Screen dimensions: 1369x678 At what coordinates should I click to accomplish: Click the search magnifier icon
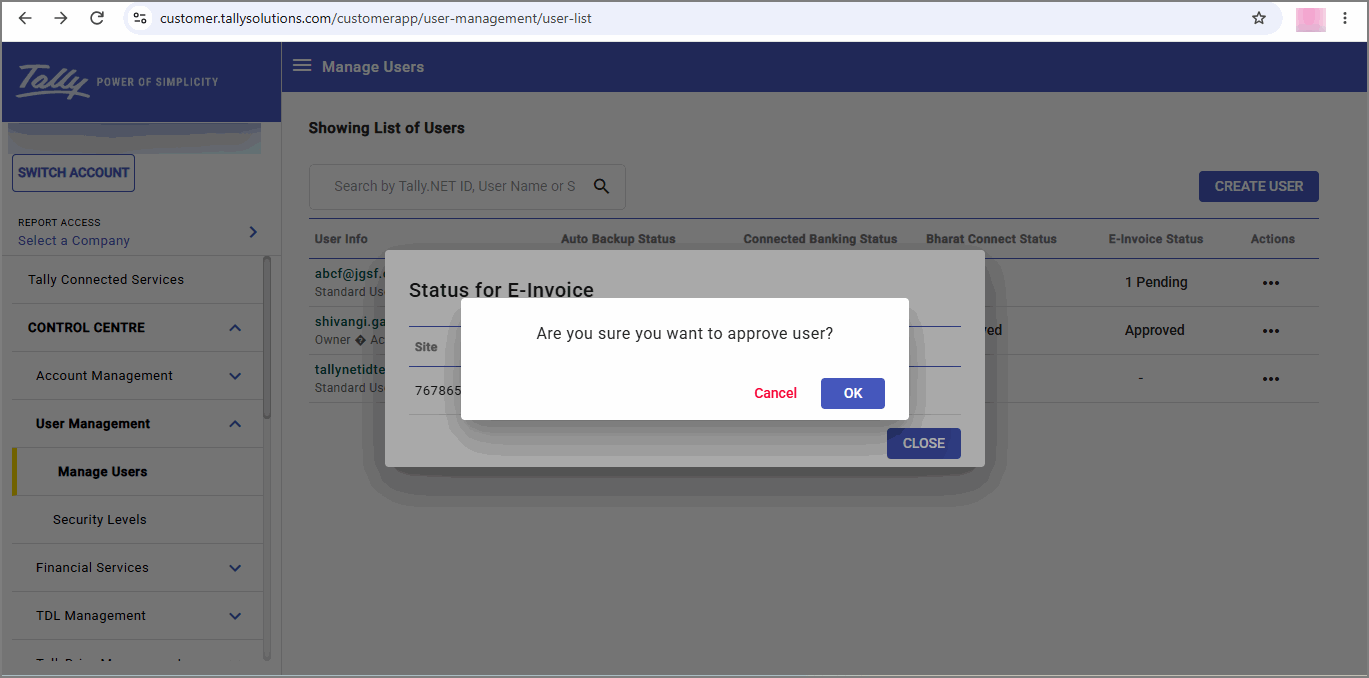click(x=601, y=186)
